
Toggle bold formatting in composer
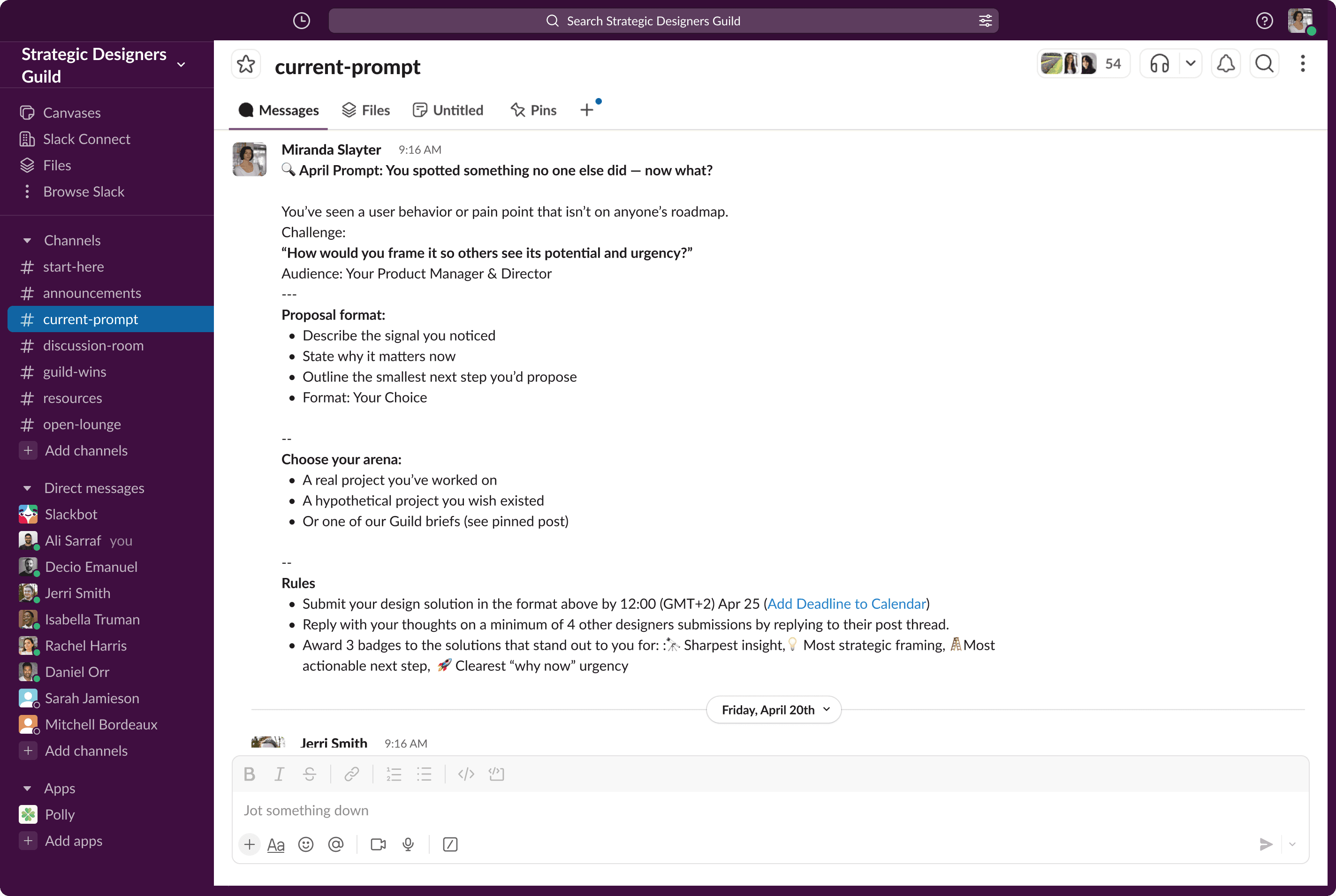pyautogui.click(x=249, y=774)
